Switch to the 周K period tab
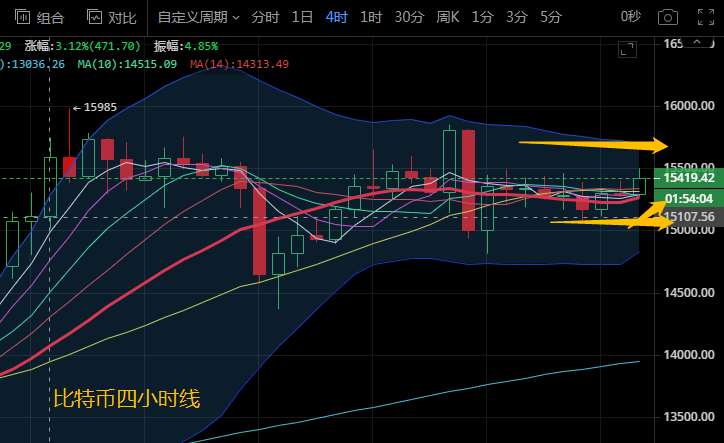This screenshot has height=443, width=724. (x=448, y=18)
